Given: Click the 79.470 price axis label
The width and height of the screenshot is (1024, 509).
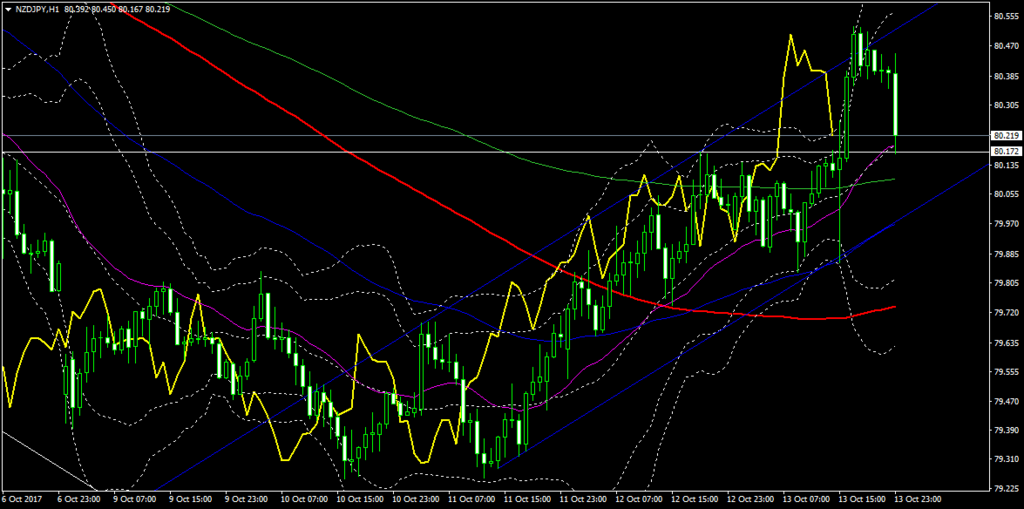Looking at the screenshot, I should [1006, 402].
